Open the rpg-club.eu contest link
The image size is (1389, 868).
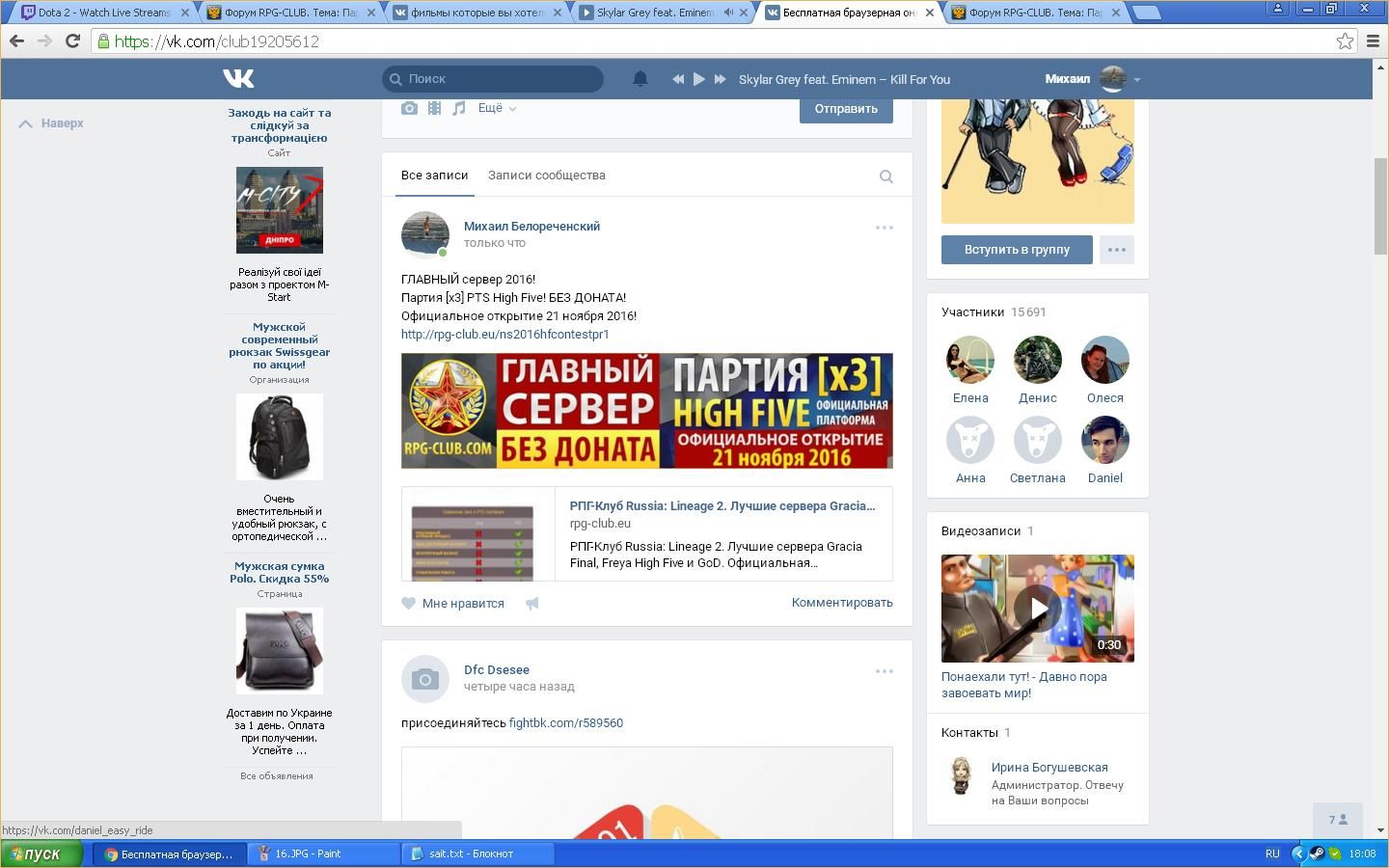click(x=504, y=334)
